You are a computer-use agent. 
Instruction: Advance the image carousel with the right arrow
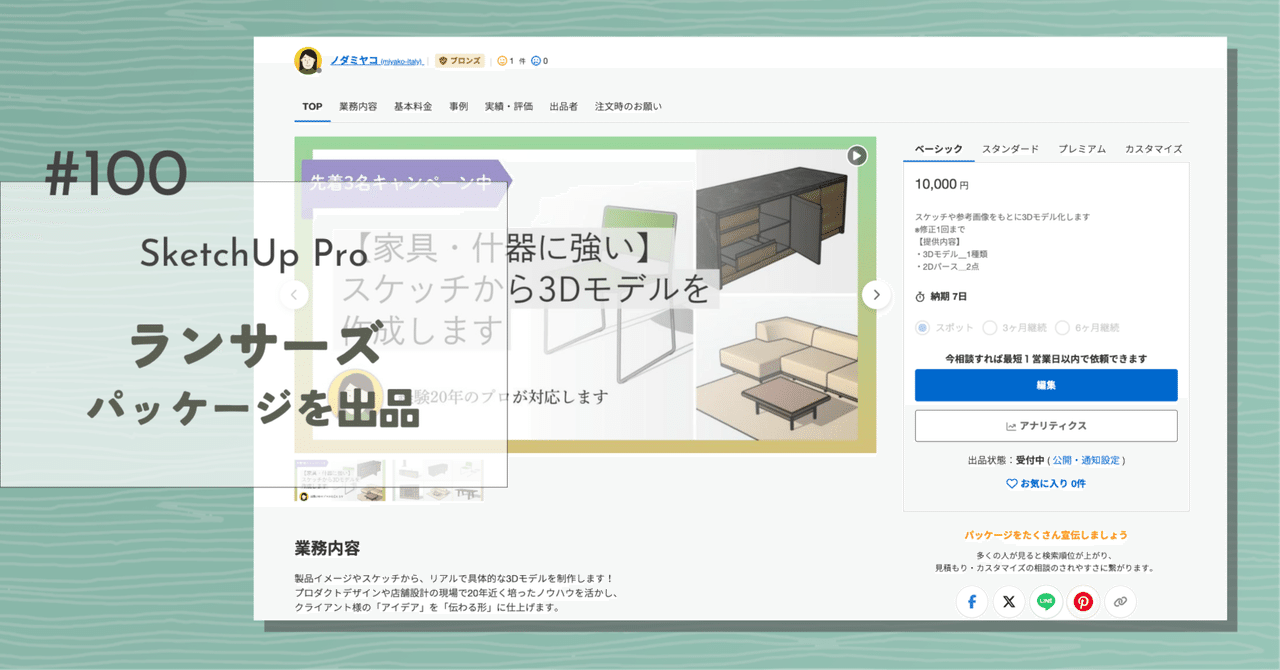[x=876, y=295]
